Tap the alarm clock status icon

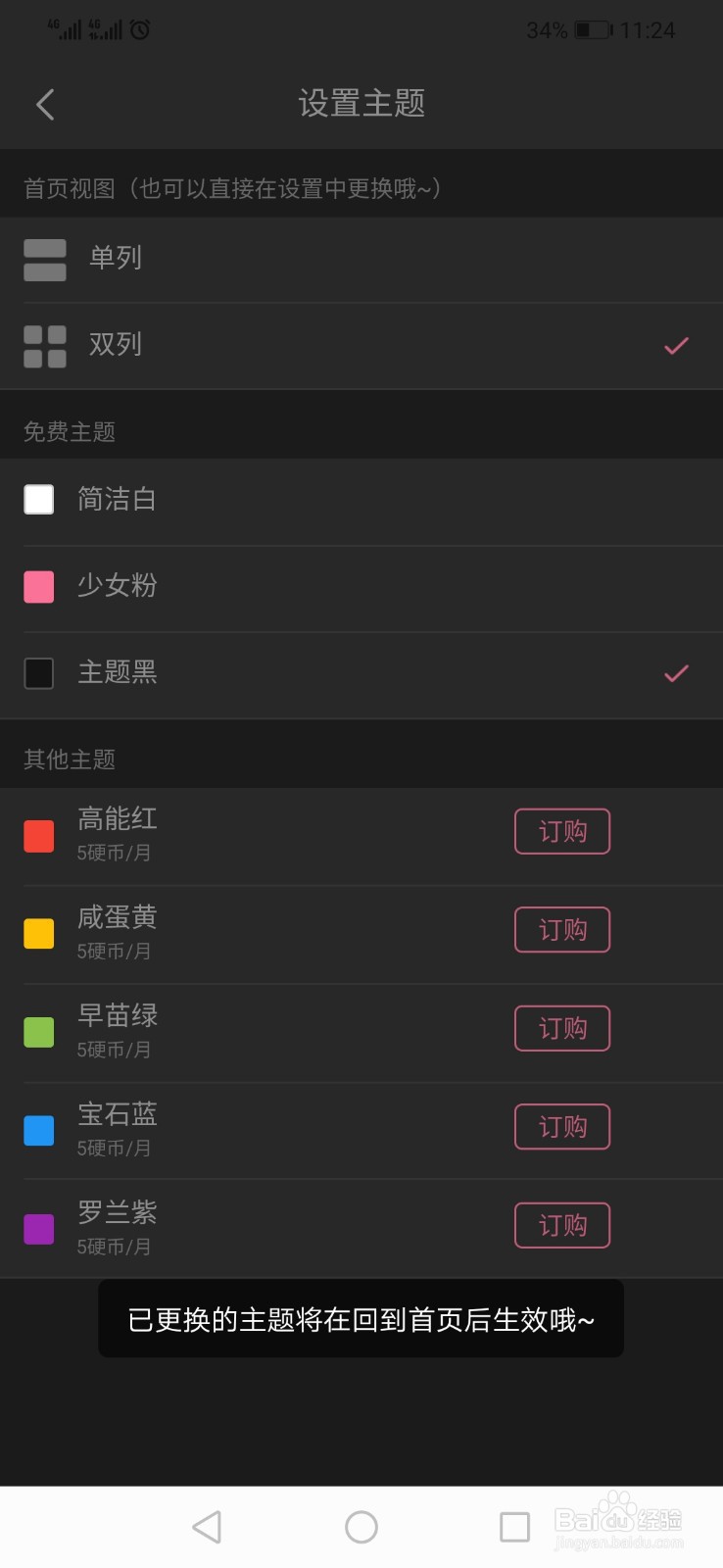click(x=140, y=29)
